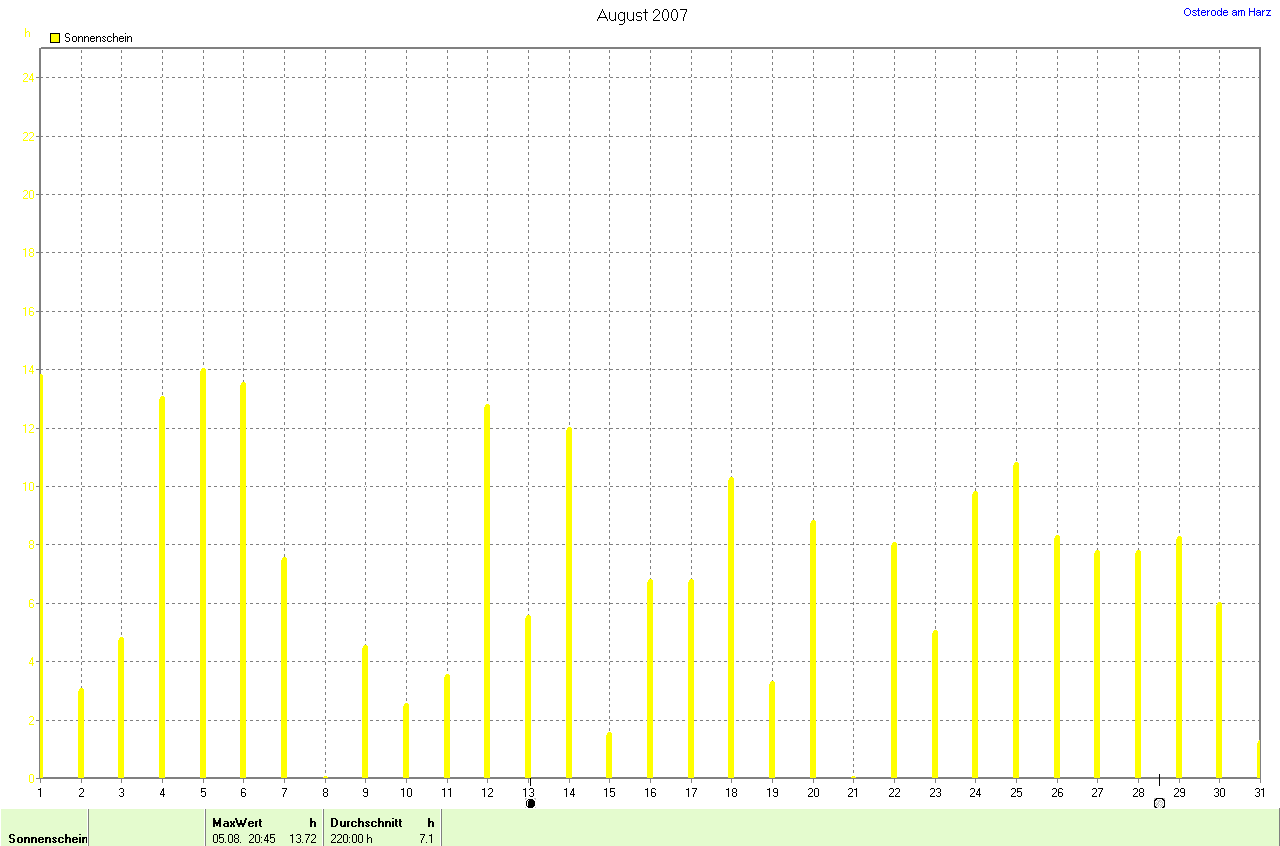The image size is (1280, 846).
Task: Click the new moon icon below day 13
Action: pos(530,803)
